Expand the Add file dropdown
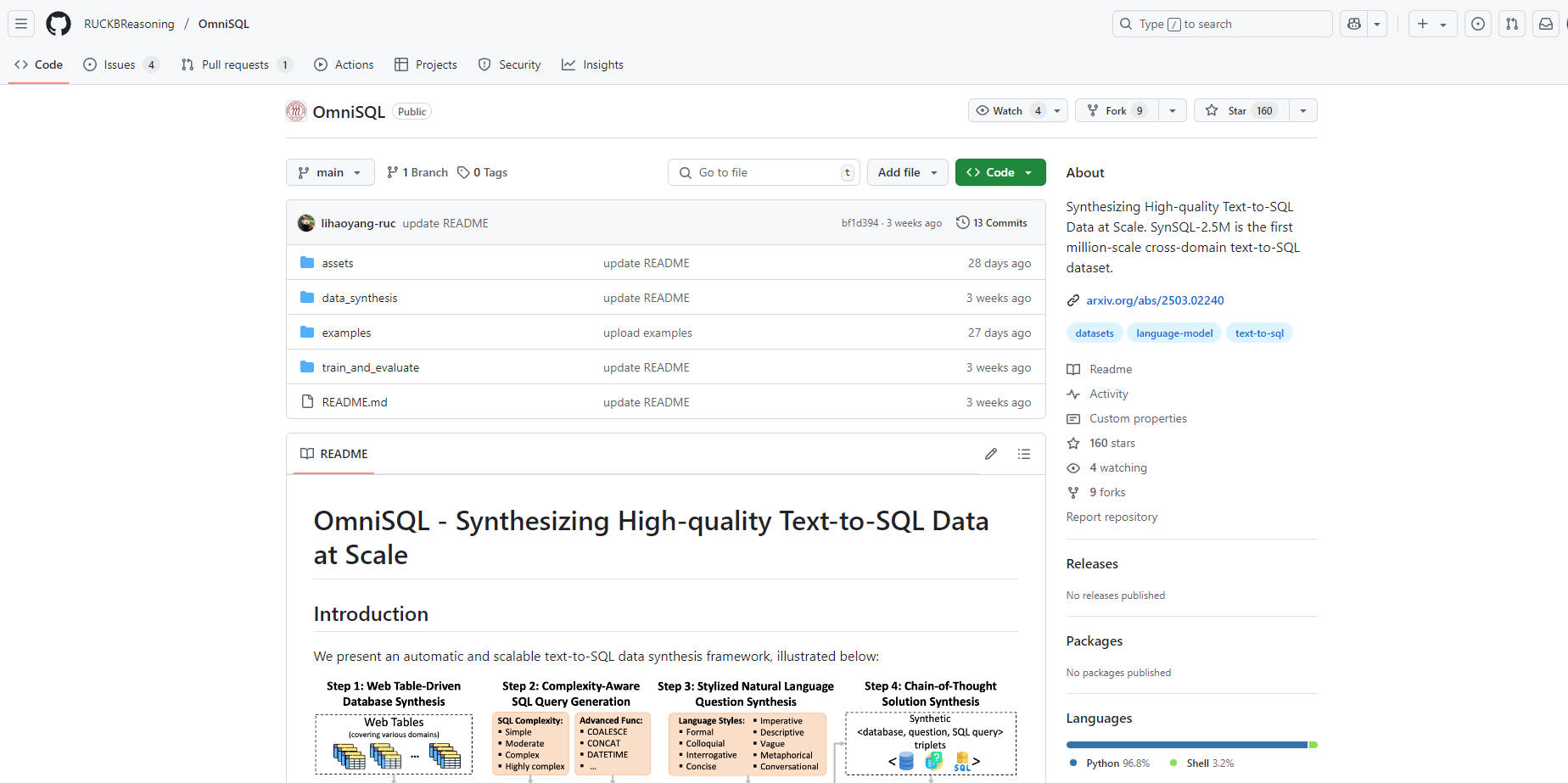 (x=908, y=172)
